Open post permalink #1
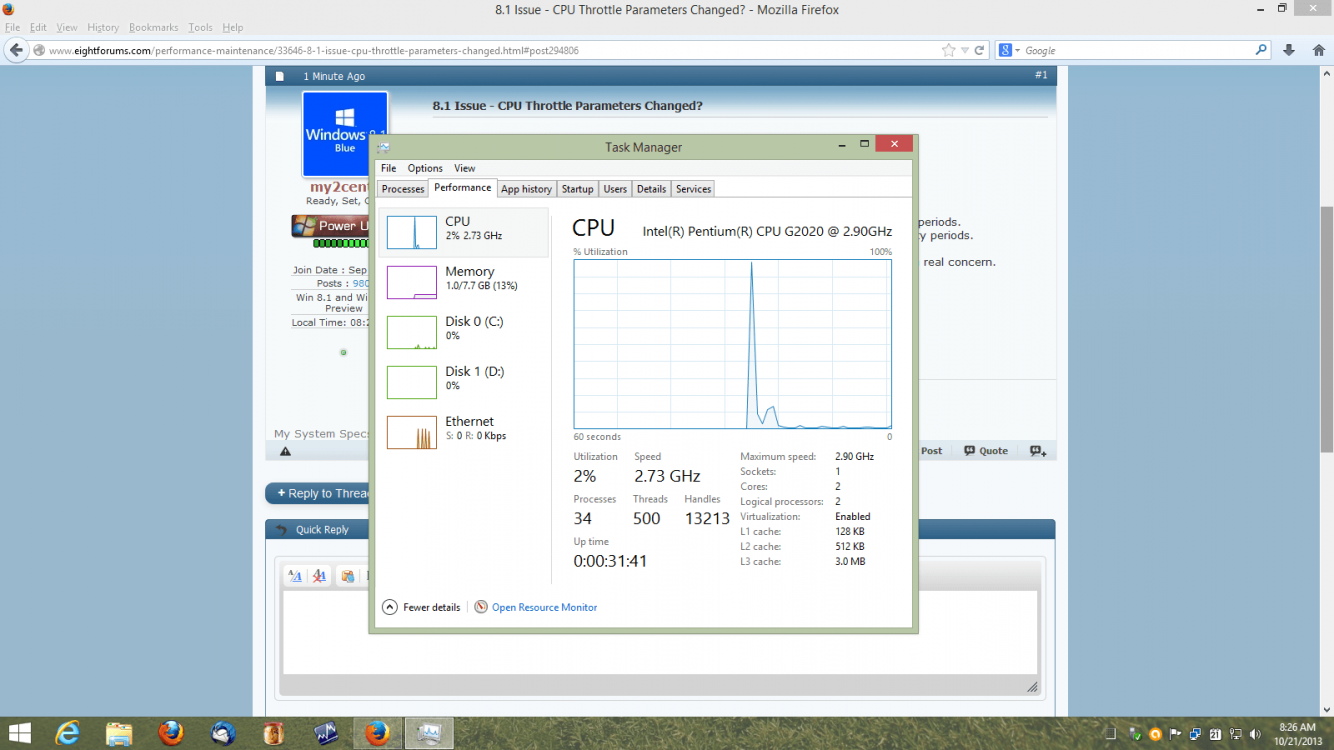Screen dimensions: 1334x750 coord(1041,75)
